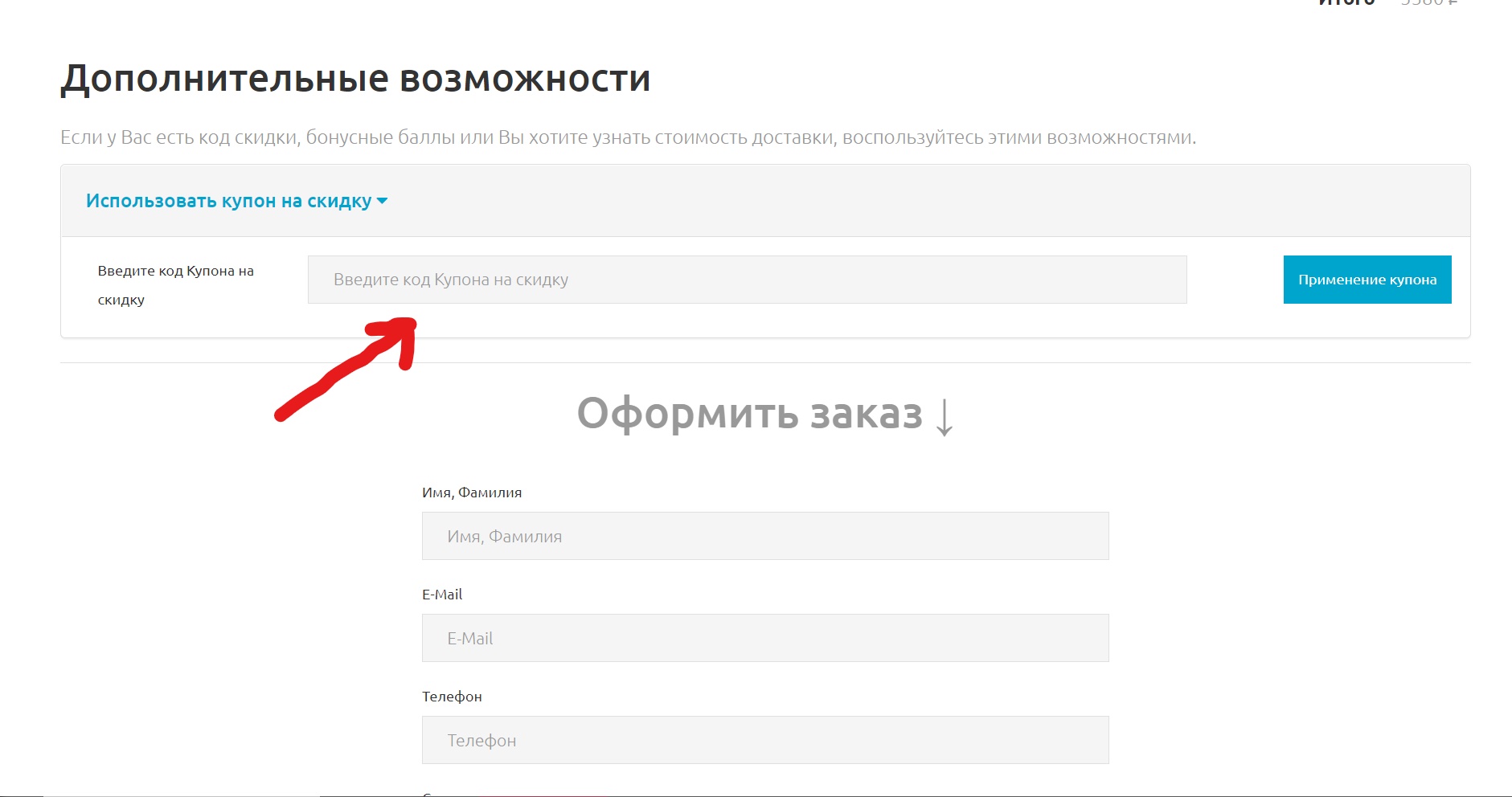The height and width of the screenshot is (797, 1512).
Task: Click the discount code description paragraph
Action: coord(628,137)
